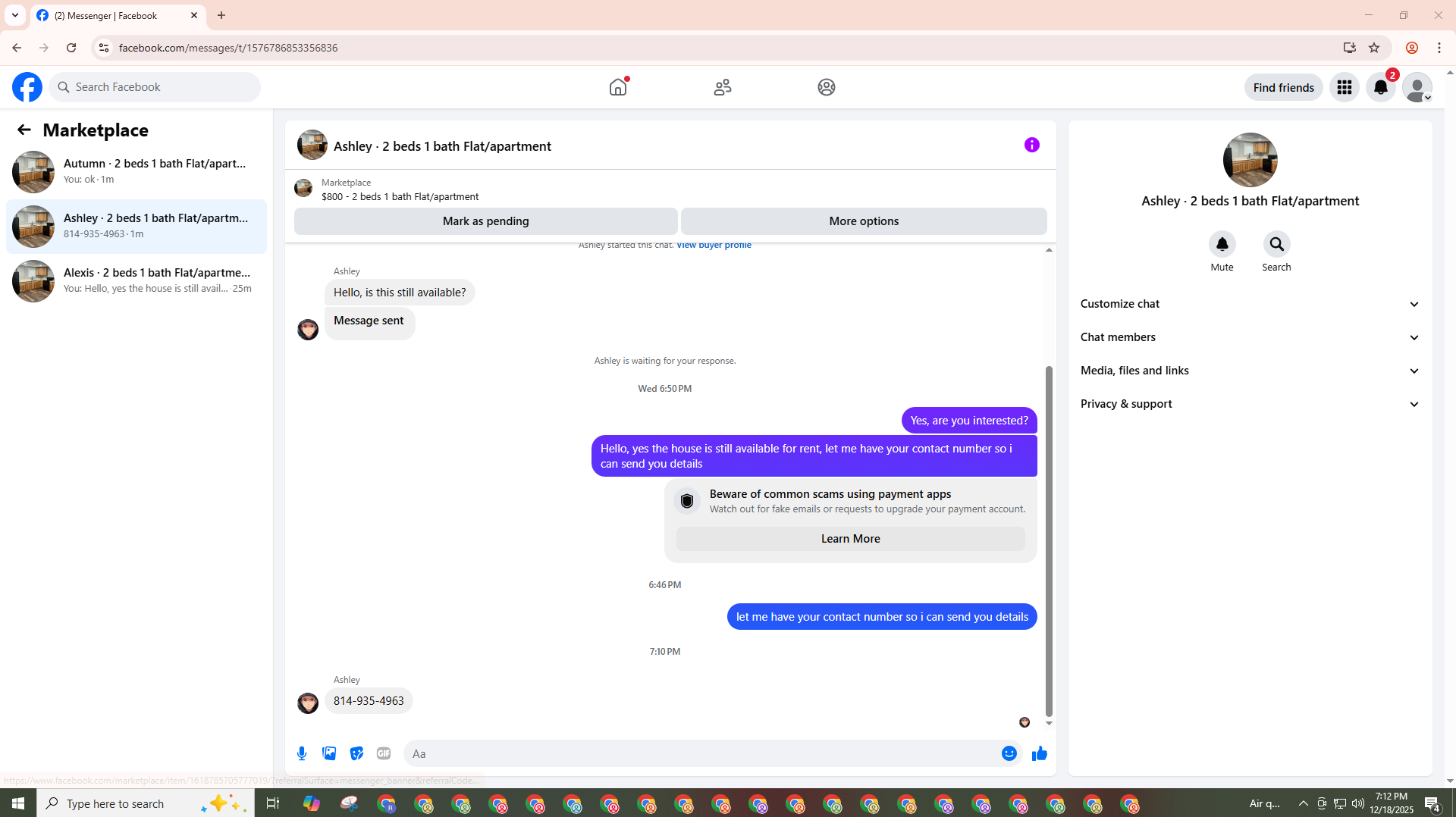Expand the Privacy & support section
1456x817 pixels.
[1250, 404]
